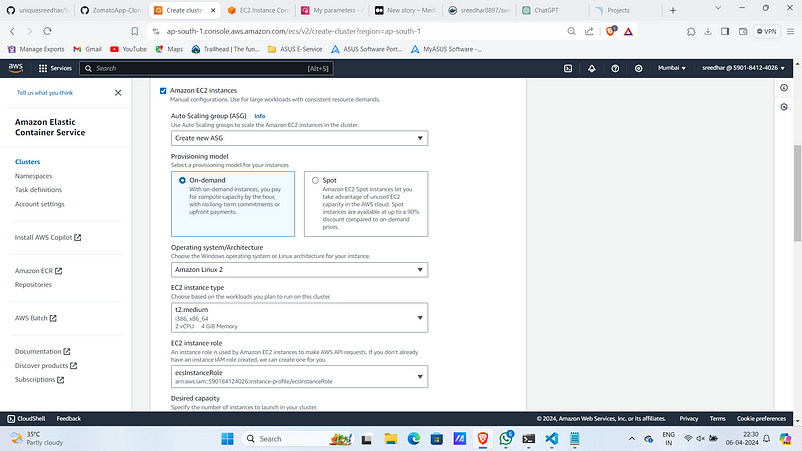
Task: Switch to the My parameters tab
Action: [332, 10]
